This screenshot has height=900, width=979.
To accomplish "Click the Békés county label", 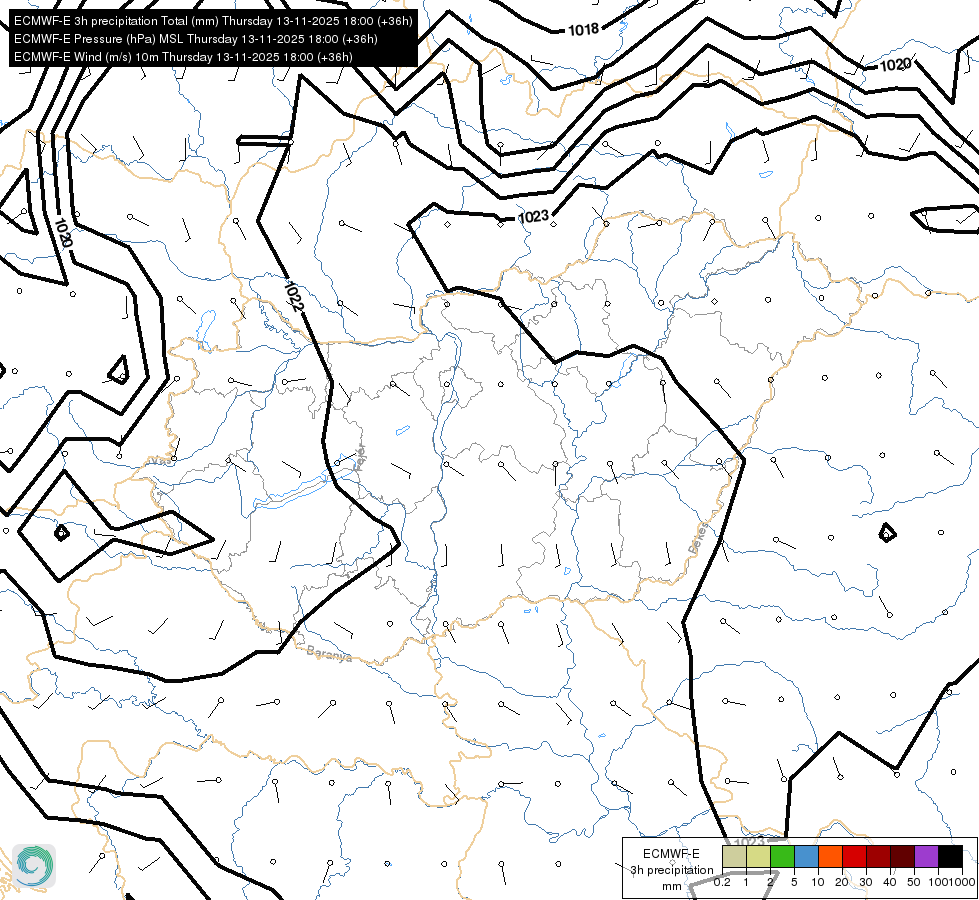I will pos(699,538).
